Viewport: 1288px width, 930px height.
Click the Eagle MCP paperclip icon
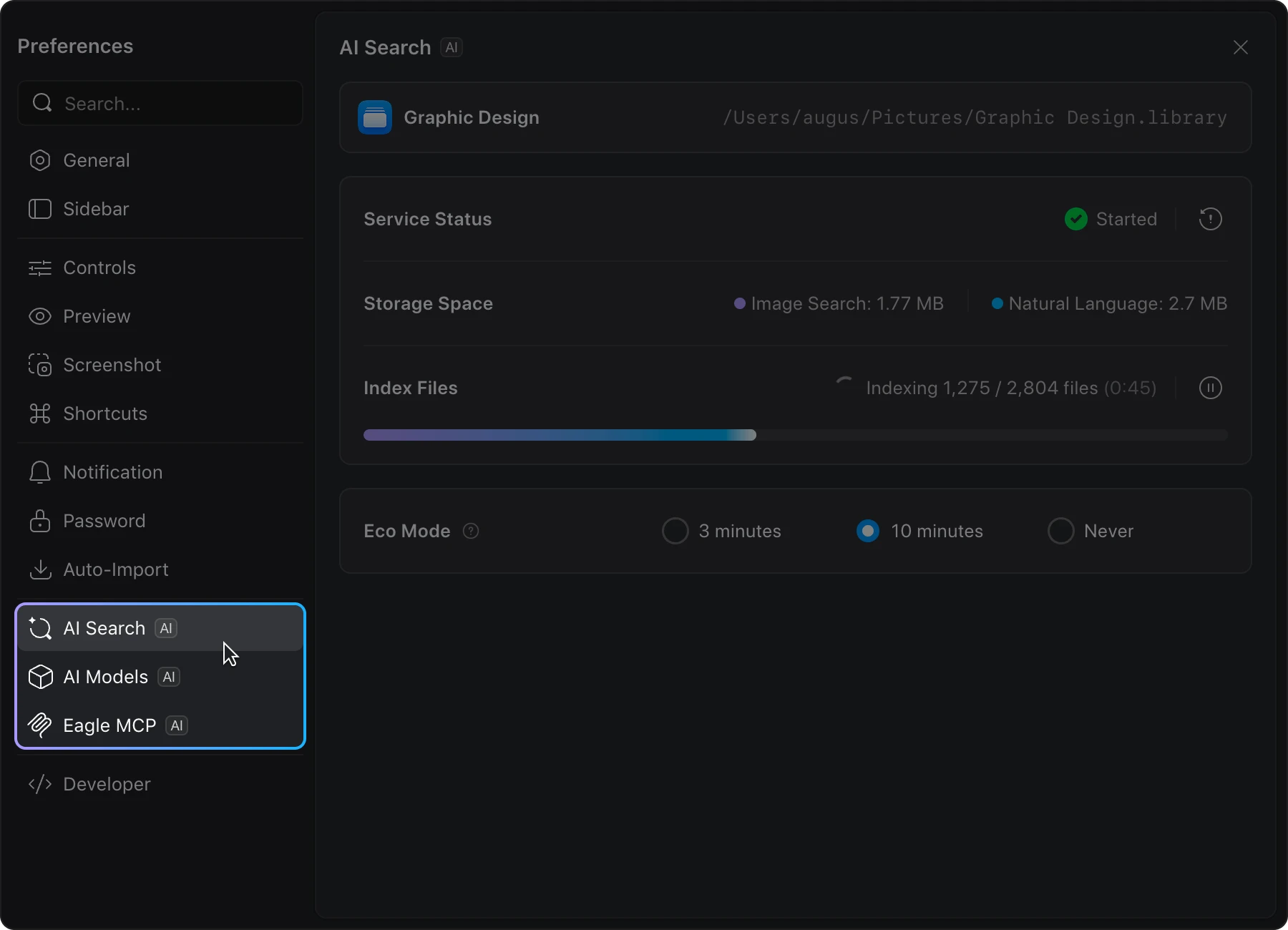[x=40, y=725]
